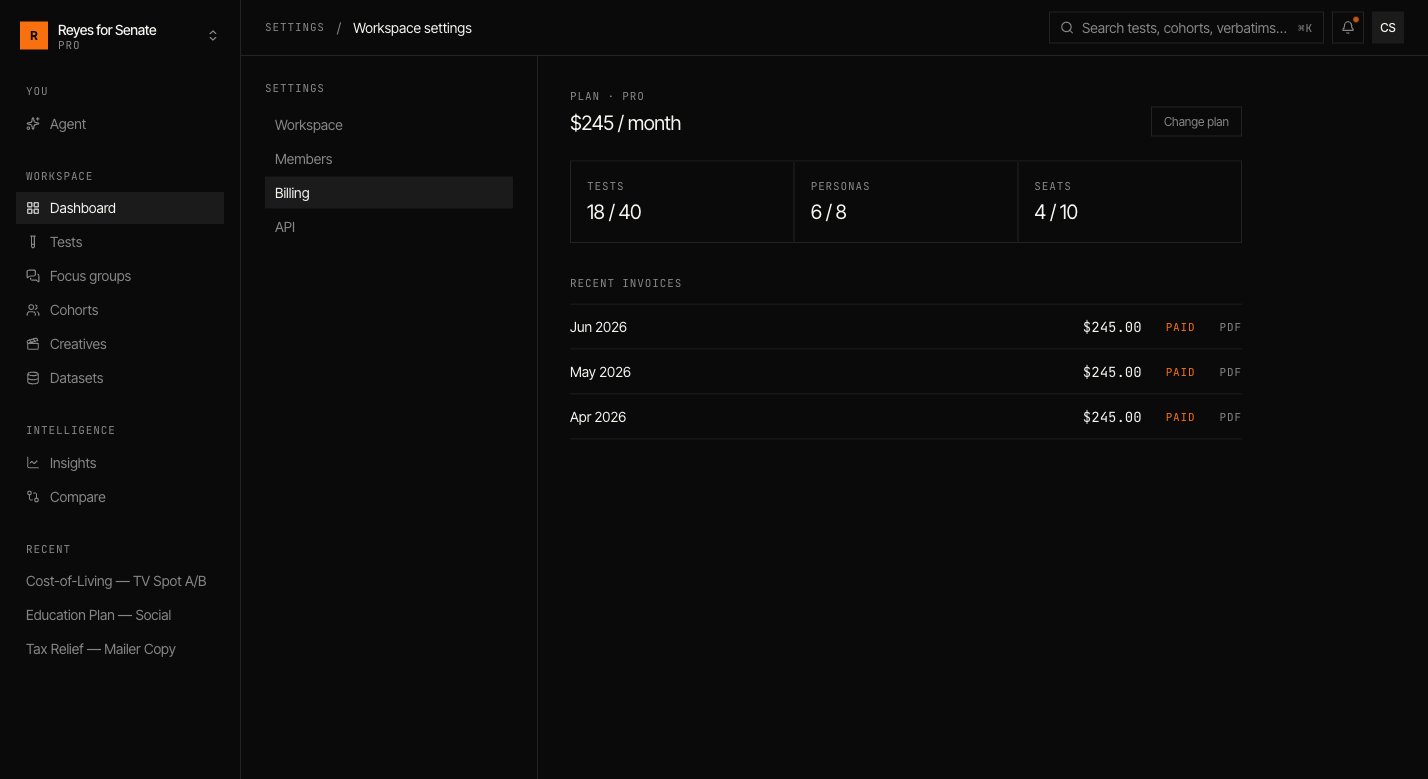Click the Tests 18 / 40 usage card

682,201
